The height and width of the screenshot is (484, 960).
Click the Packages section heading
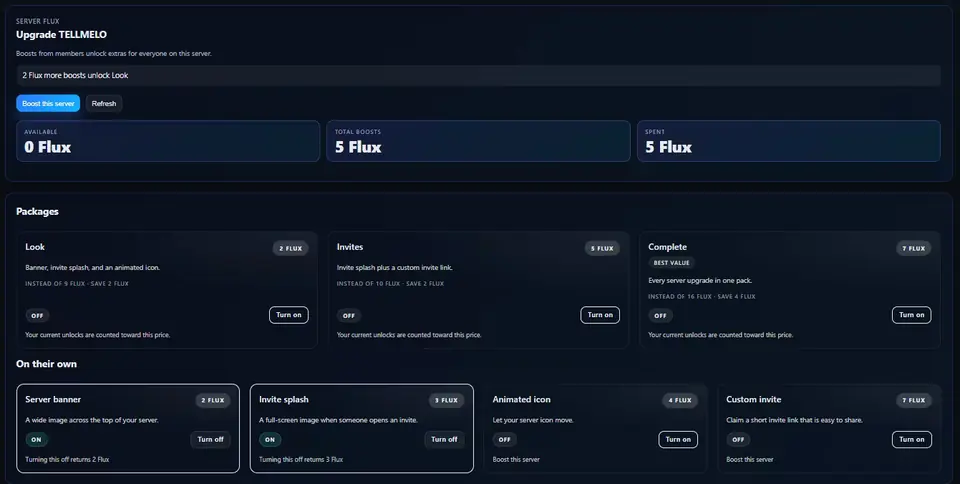click(x=37, y=211)
